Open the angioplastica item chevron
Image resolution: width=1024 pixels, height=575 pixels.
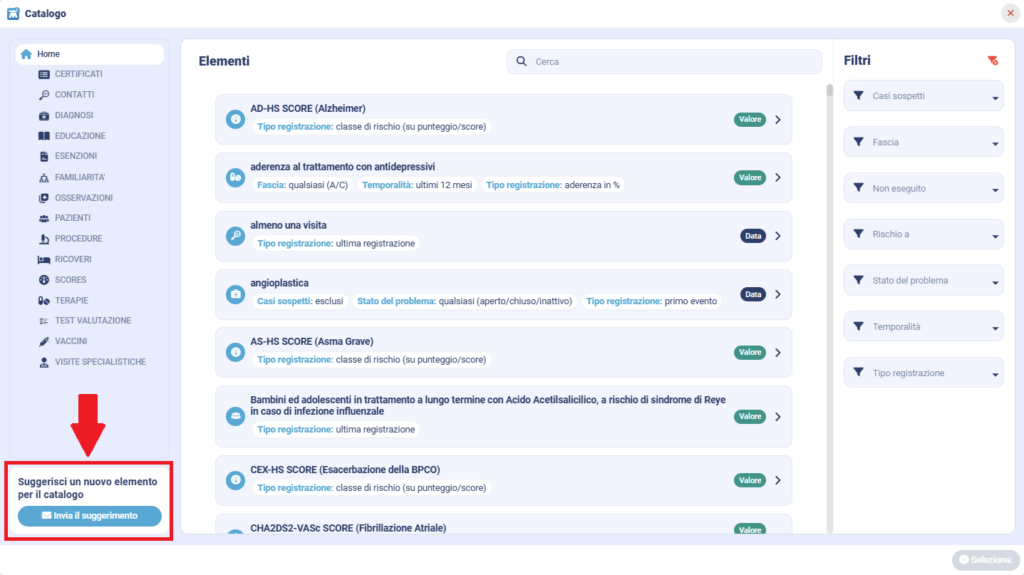[778, 294]
